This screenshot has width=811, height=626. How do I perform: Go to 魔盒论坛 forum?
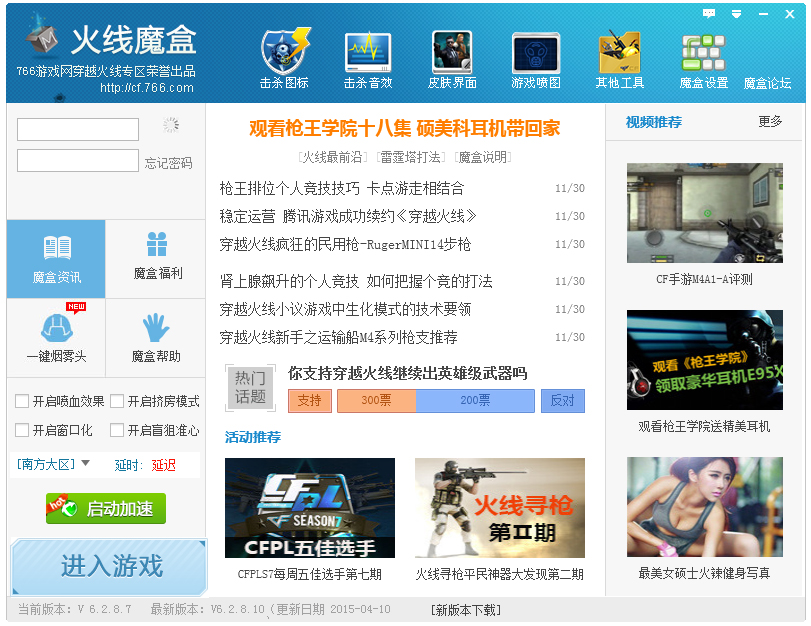(x=767, y=83)
